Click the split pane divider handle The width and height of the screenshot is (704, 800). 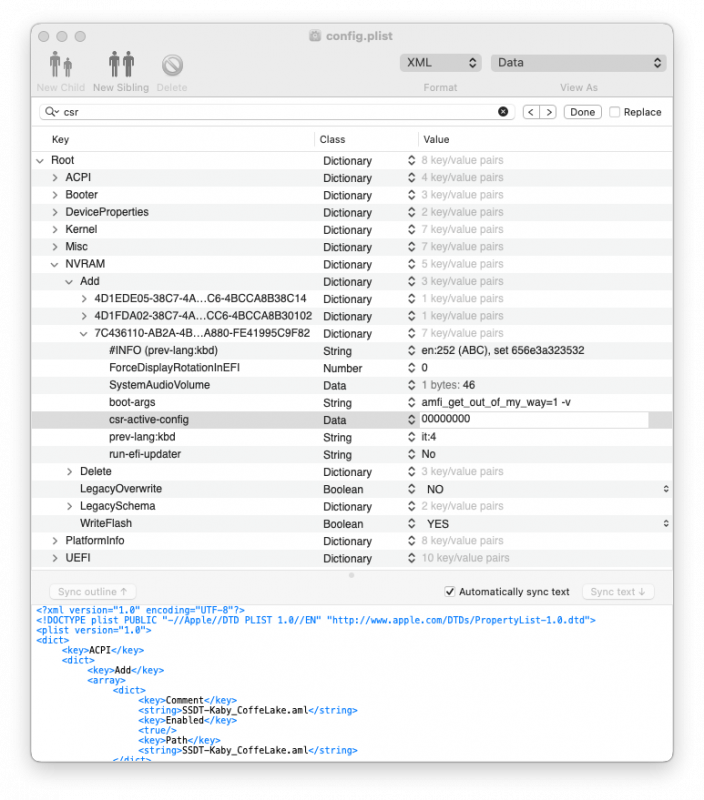pyautogui.click(x=351, y=576)
